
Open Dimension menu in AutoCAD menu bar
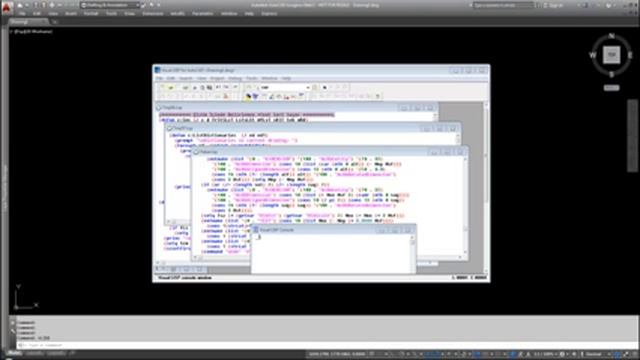pyautogui.click(x=153, y=14)
